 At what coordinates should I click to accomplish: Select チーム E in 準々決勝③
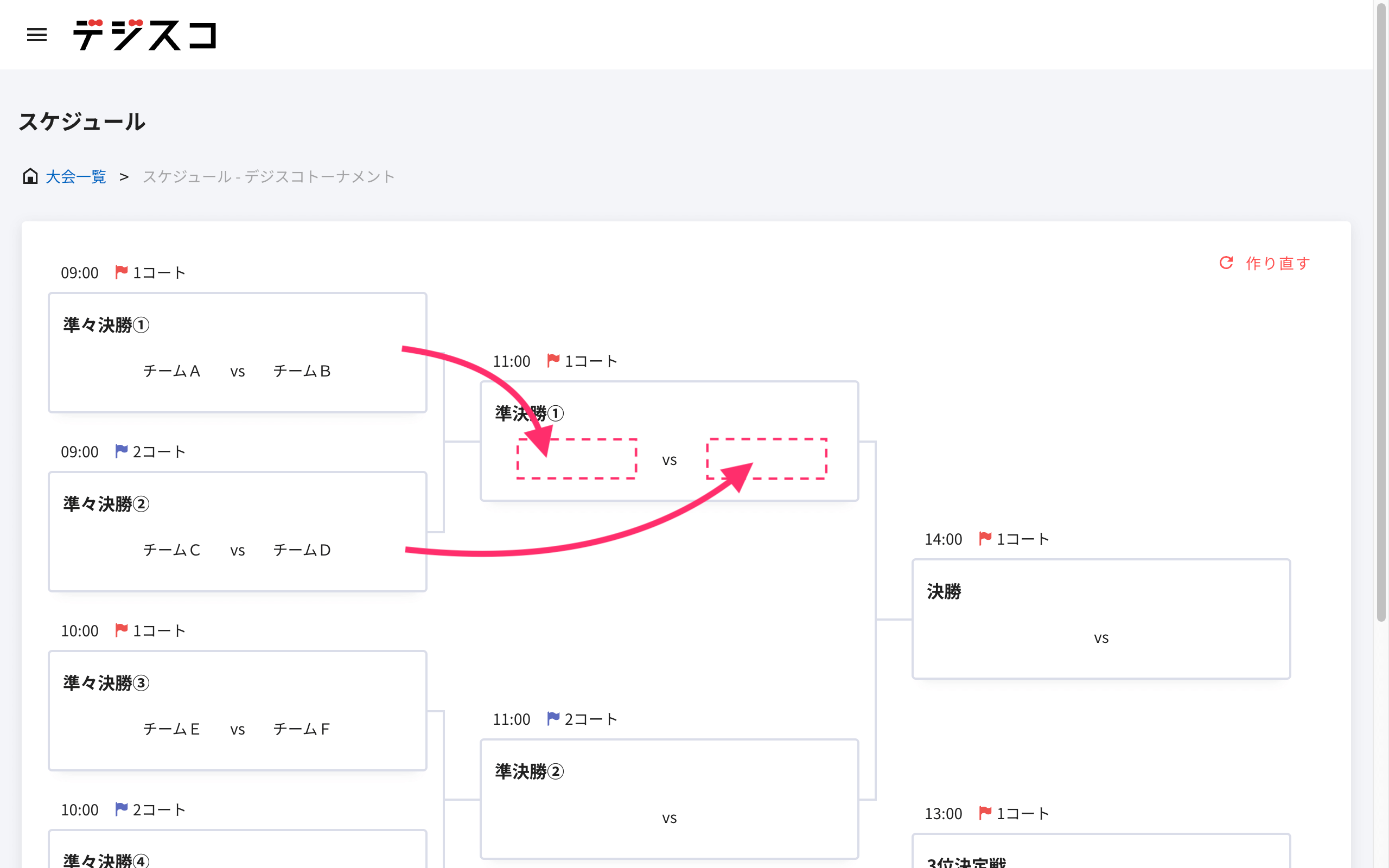pos(171,730)
